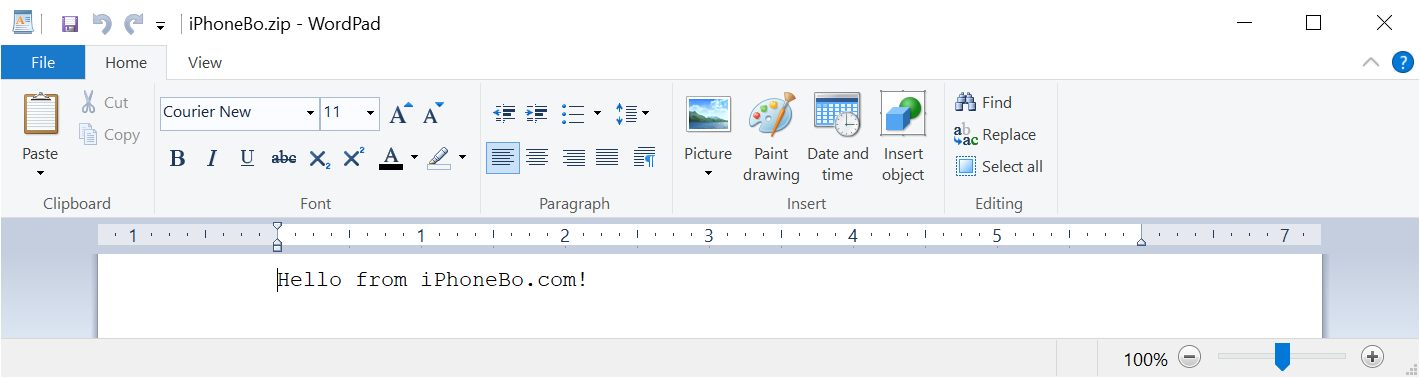This screenshot has height=378, width=1420.
Task: Decrease the paragraph indent
Action: pos(505,113)
